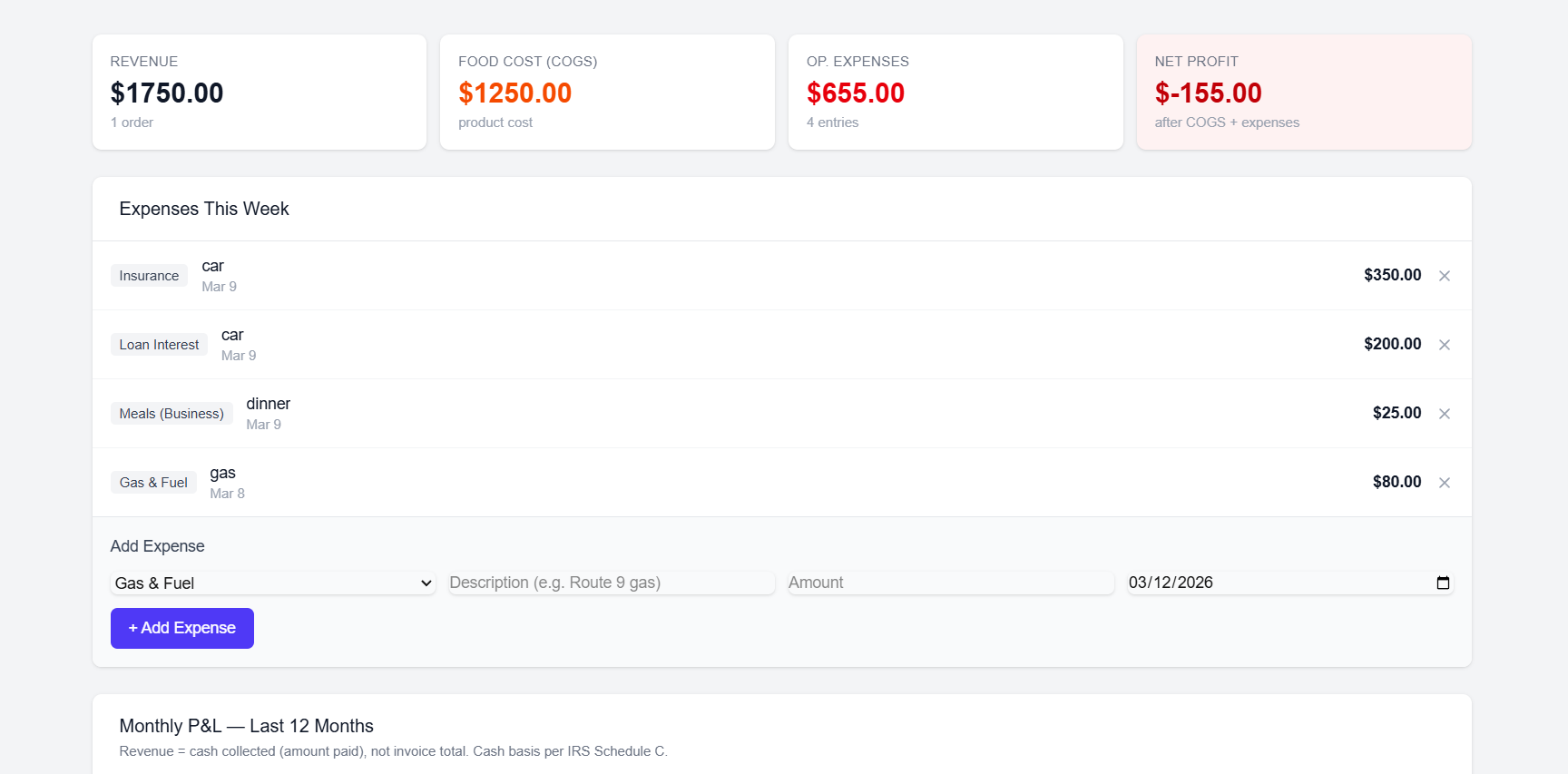The height and width of the screenshot is (774, 1568).
Task: Click the Loan Interest badge
Action: point(159,344)
